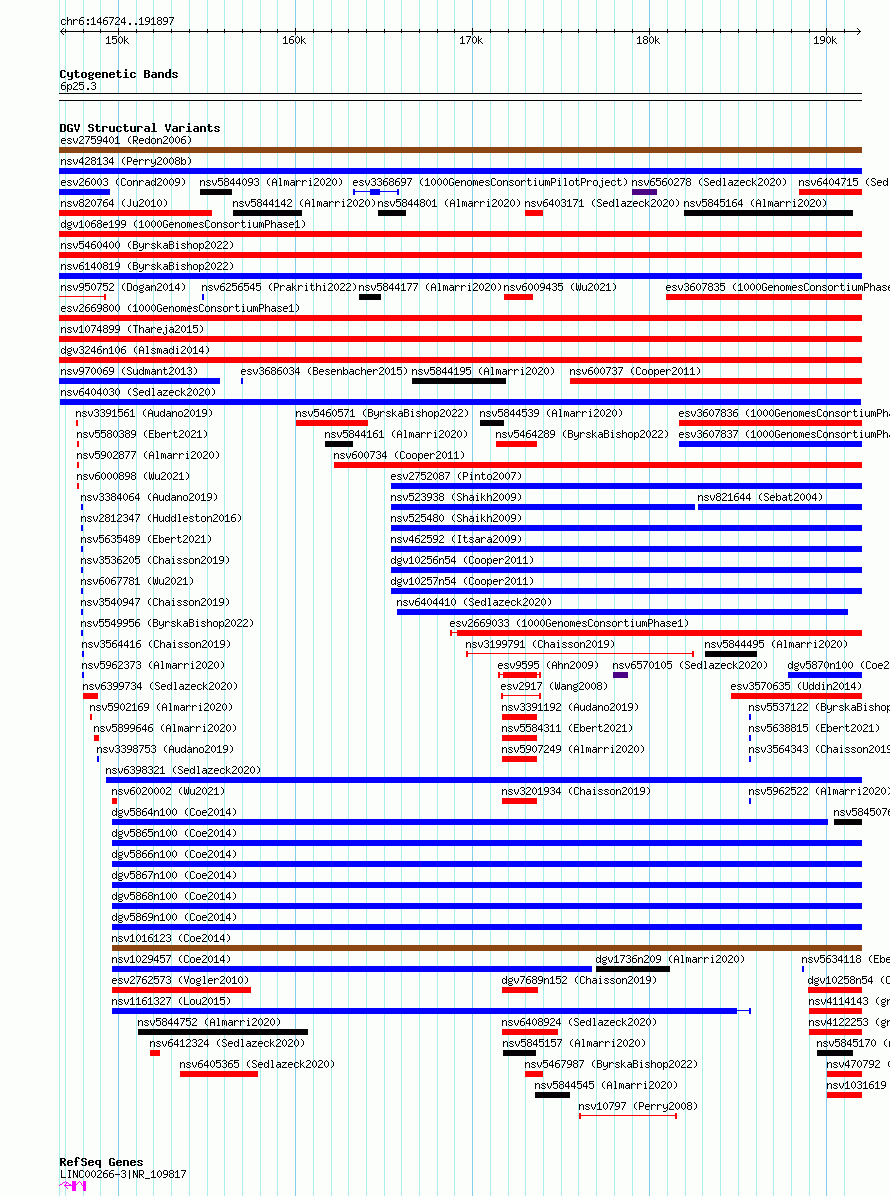This screenshot has width=890, height=1196.
Task: Open nsv5845164 (Almarri2020) variant
Action: (x=755, y=204)
